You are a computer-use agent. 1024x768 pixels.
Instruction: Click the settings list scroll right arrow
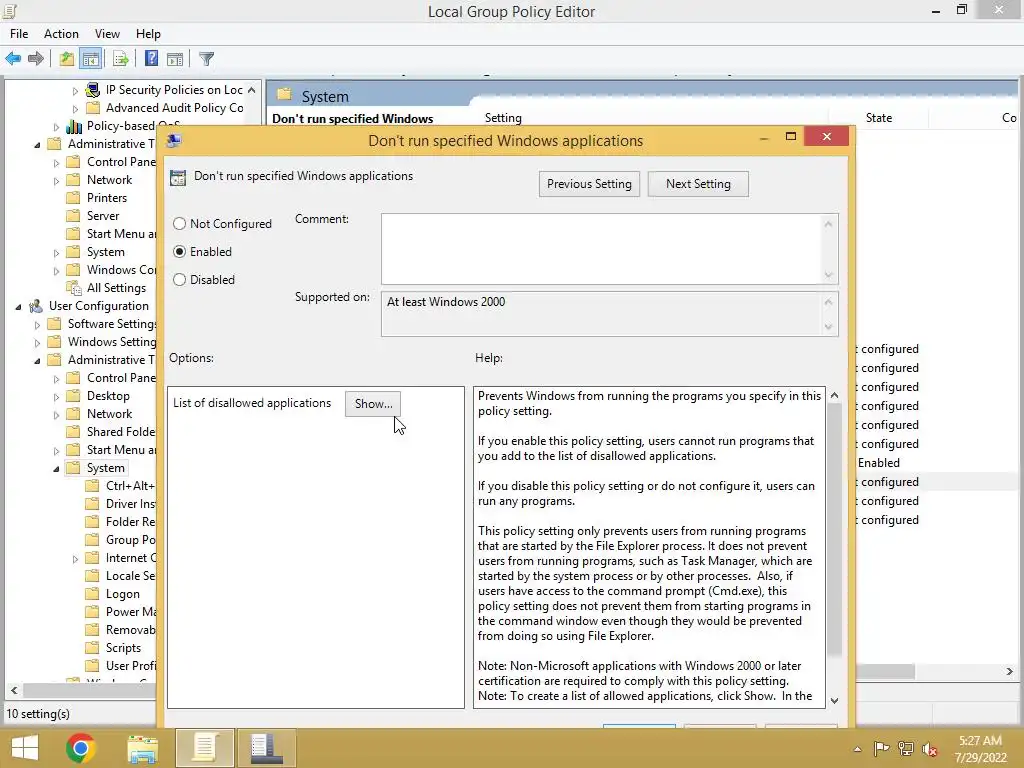point(1010,671)
